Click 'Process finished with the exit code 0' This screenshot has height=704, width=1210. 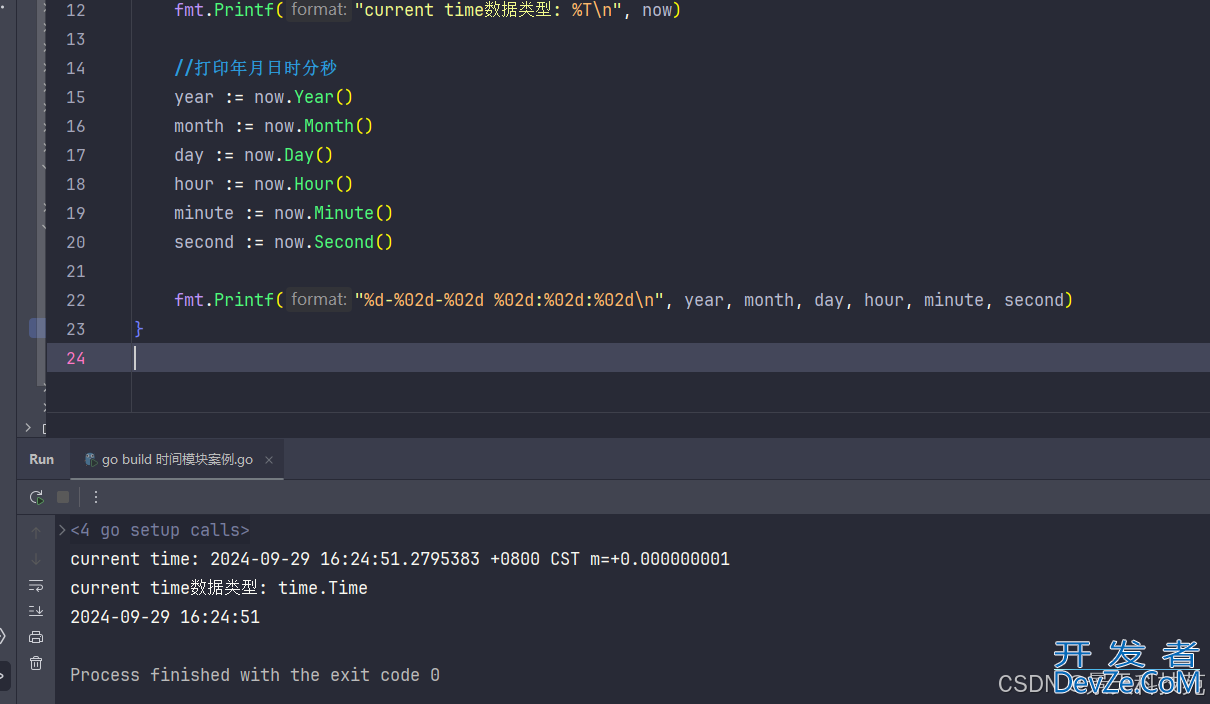(255, 675)
